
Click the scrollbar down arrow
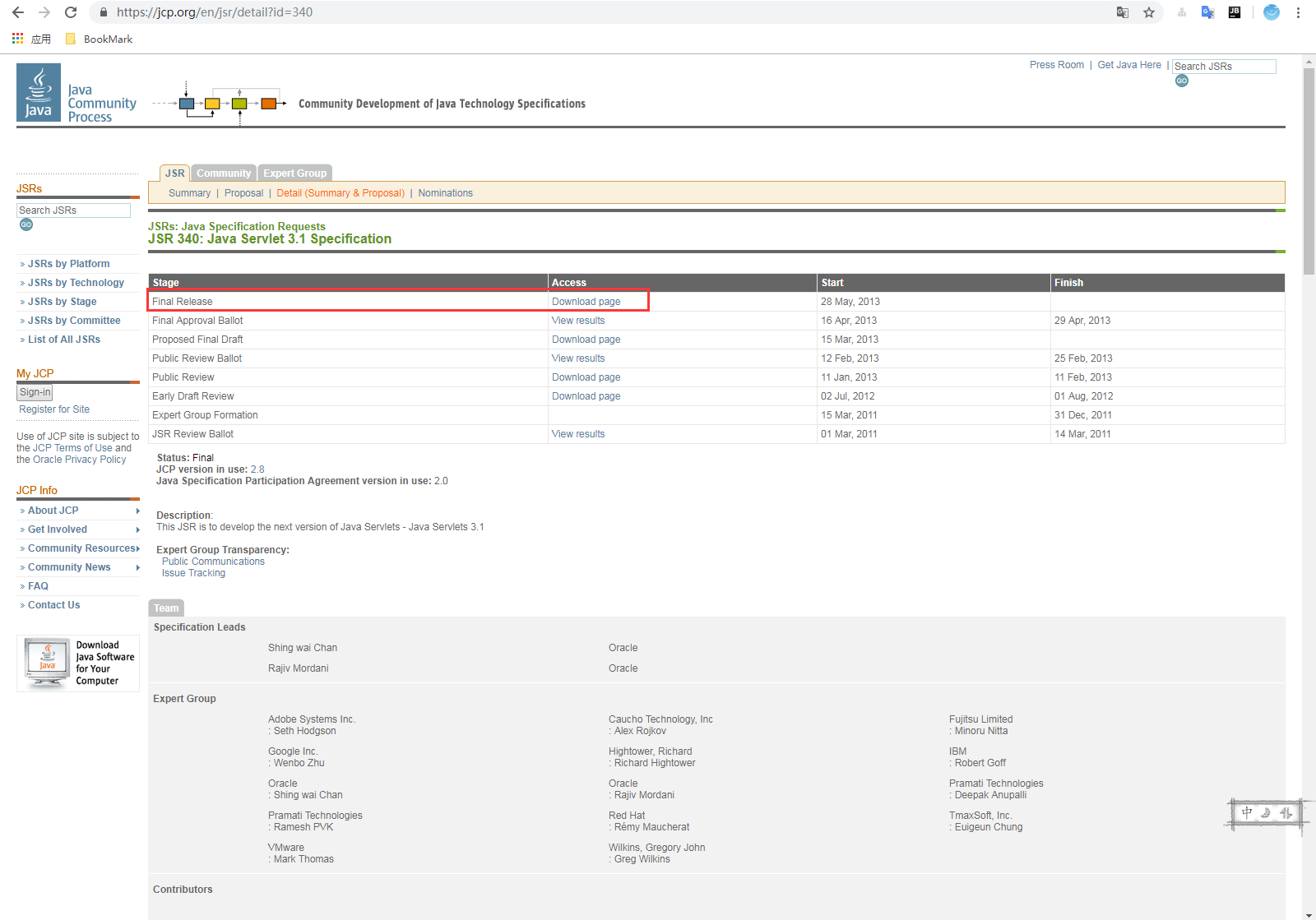[x=1309, y=914]
